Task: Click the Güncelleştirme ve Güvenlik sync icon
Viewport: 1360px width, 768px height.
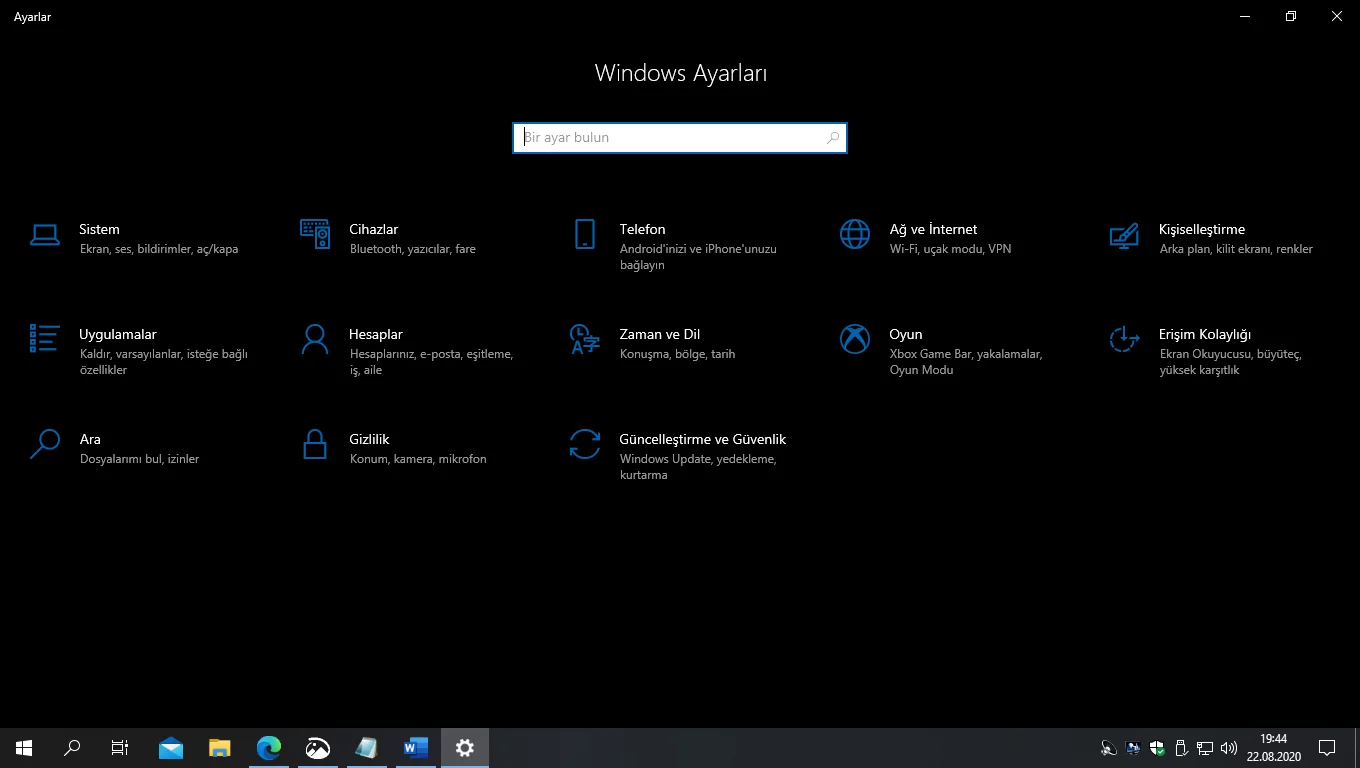Action: (x=585, y=444)
